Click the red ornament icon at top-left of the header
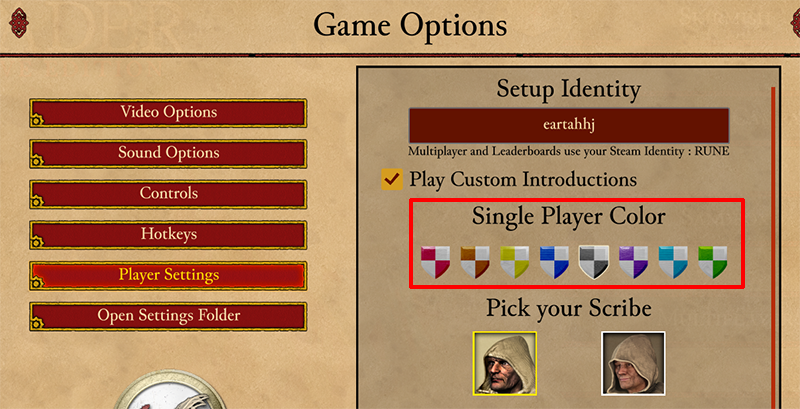The height and width of the screenshot is (409, 800). tap(19, 23)
